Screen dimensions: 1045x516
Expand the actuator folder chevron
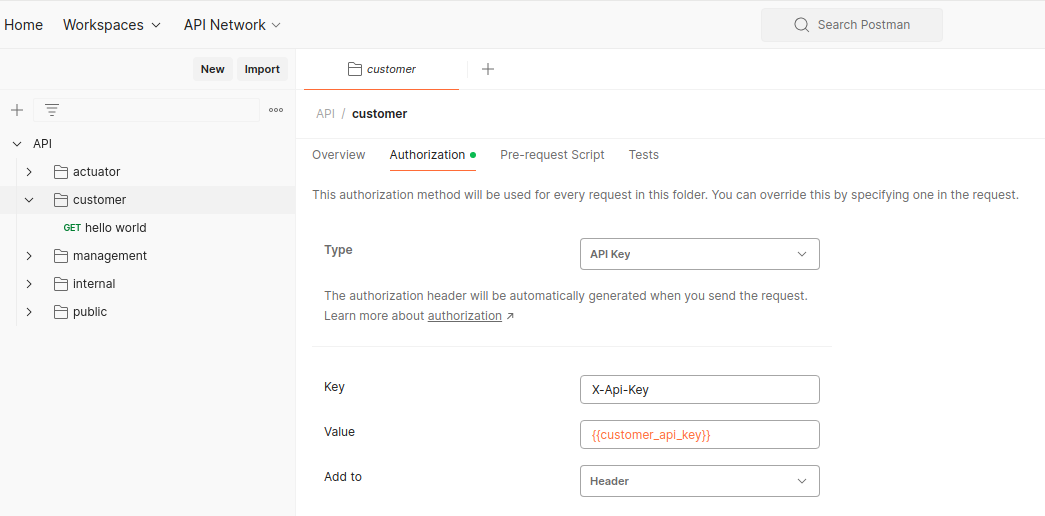29,172
